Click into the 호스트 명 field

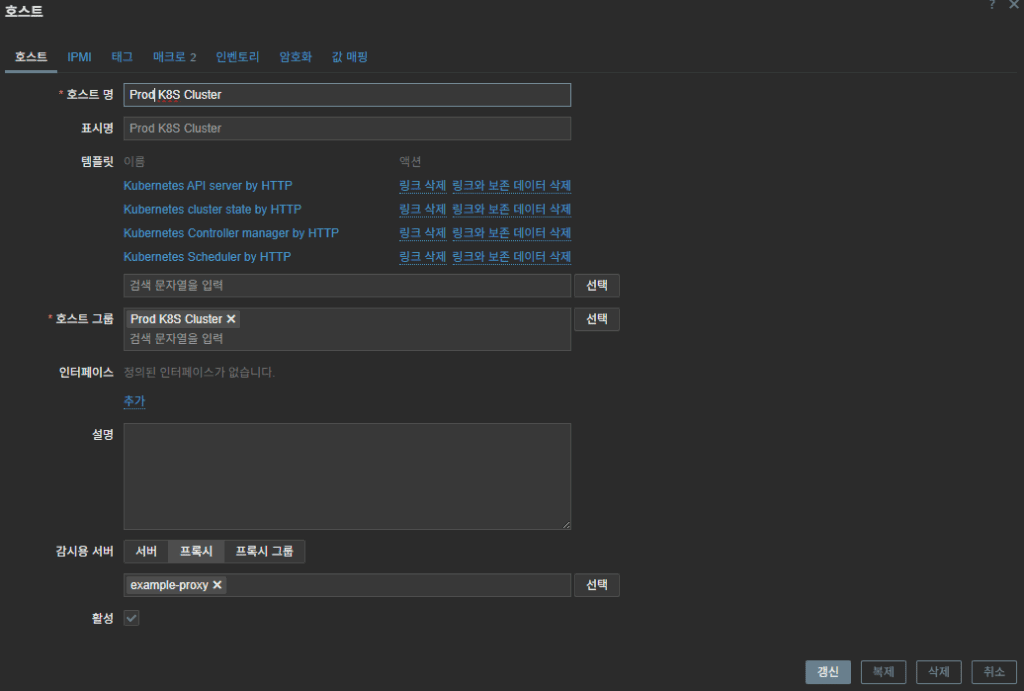click(346, 95)
